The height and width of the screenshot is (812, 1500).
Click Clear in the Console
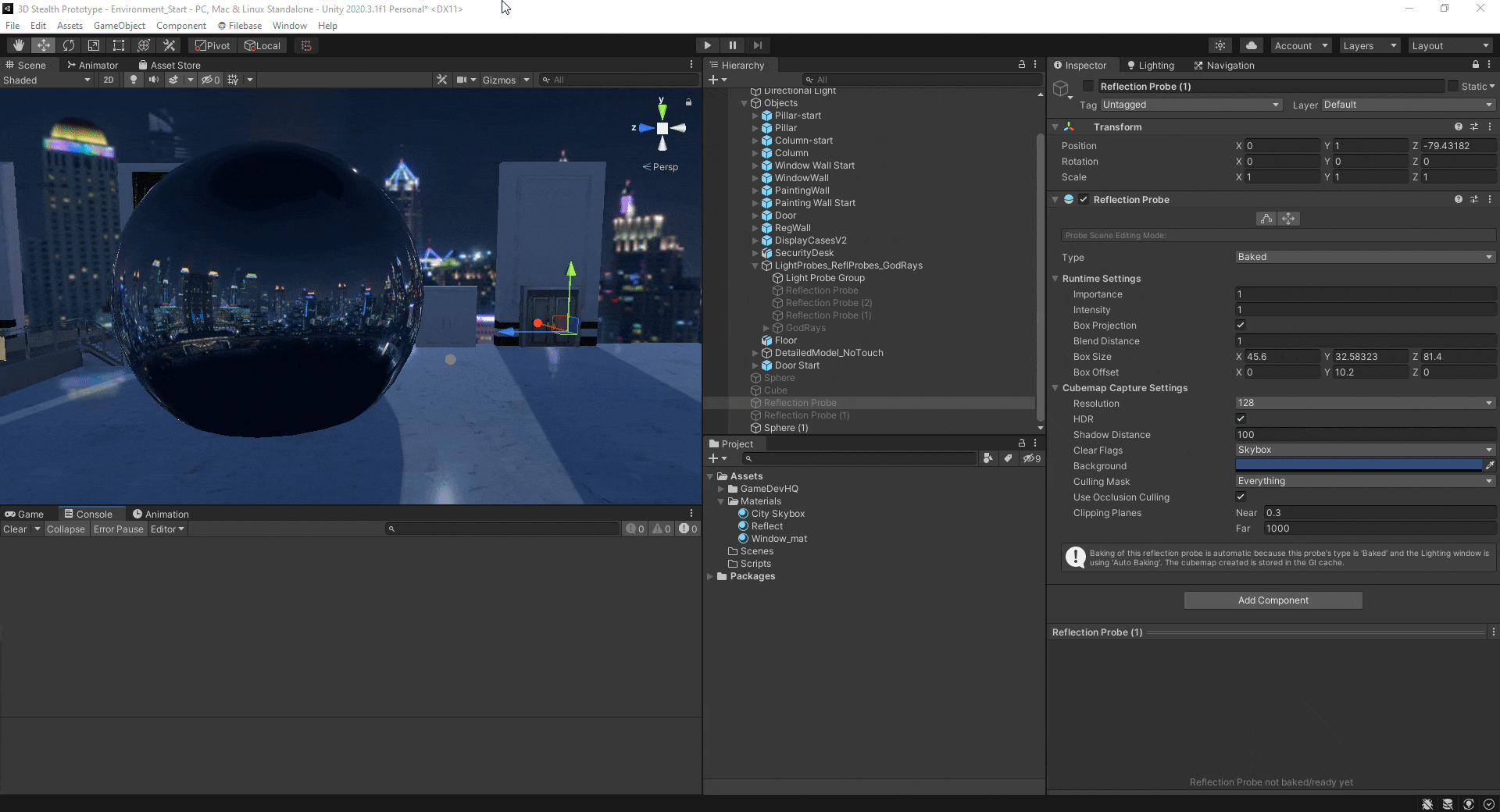click(x=15, y=529)
